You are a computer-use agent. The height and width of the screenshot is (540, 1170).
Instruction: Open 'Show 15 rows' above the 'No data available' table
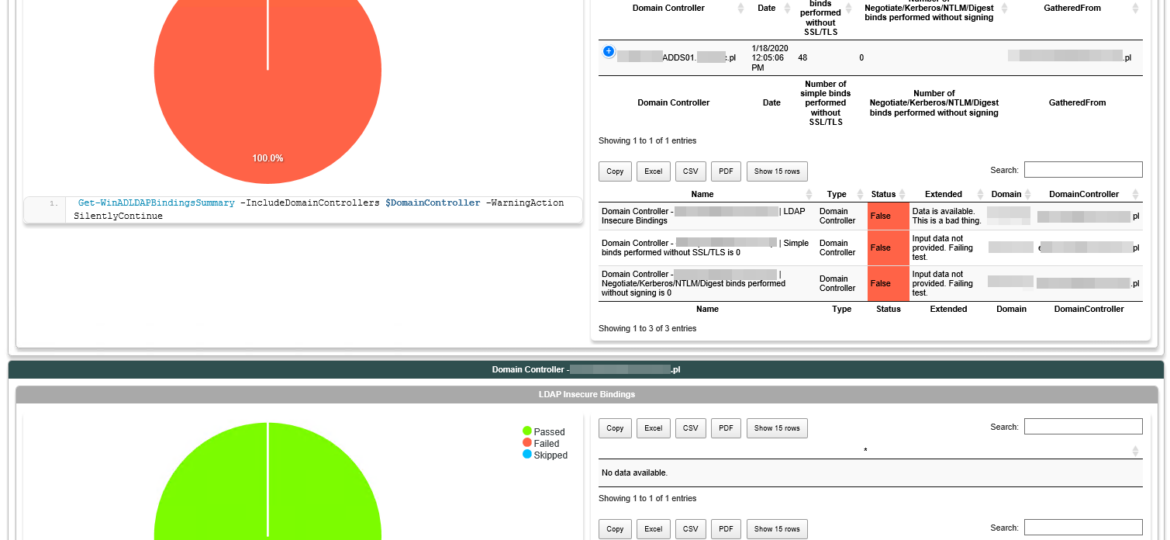pyautogui.click(x=777, y=428)
